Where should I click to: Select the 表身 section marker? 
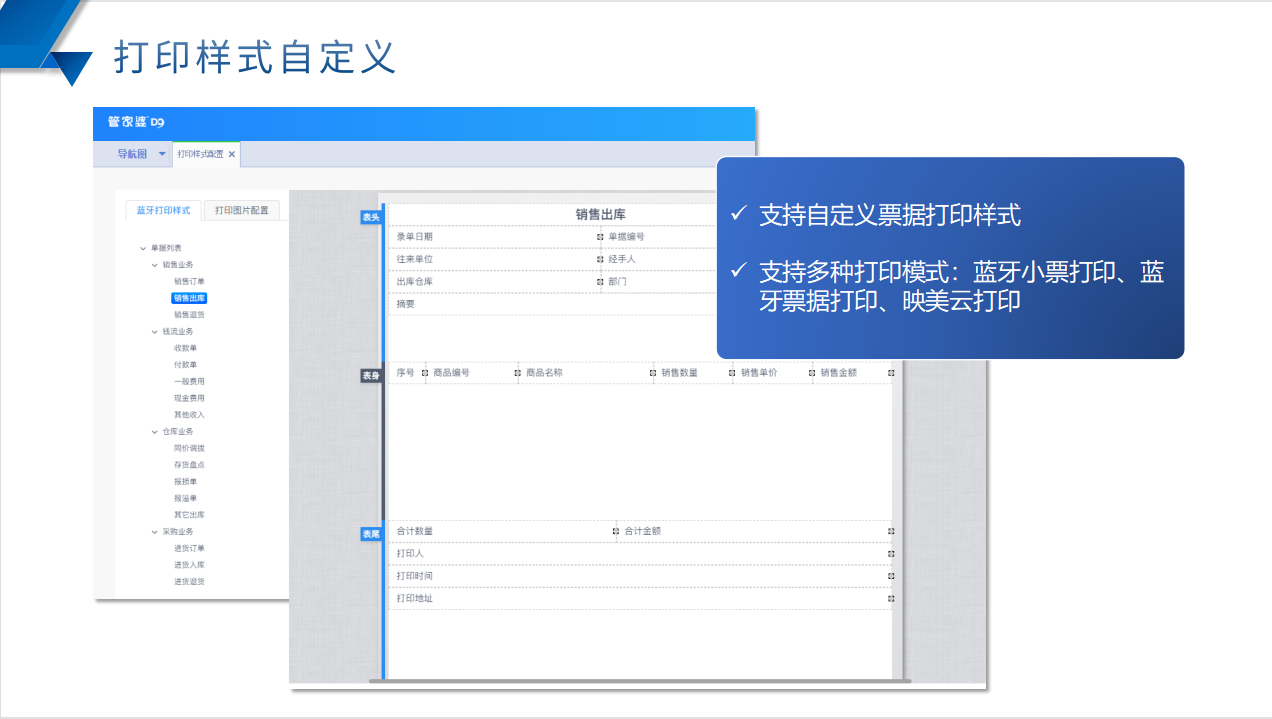tap(371, 375)
